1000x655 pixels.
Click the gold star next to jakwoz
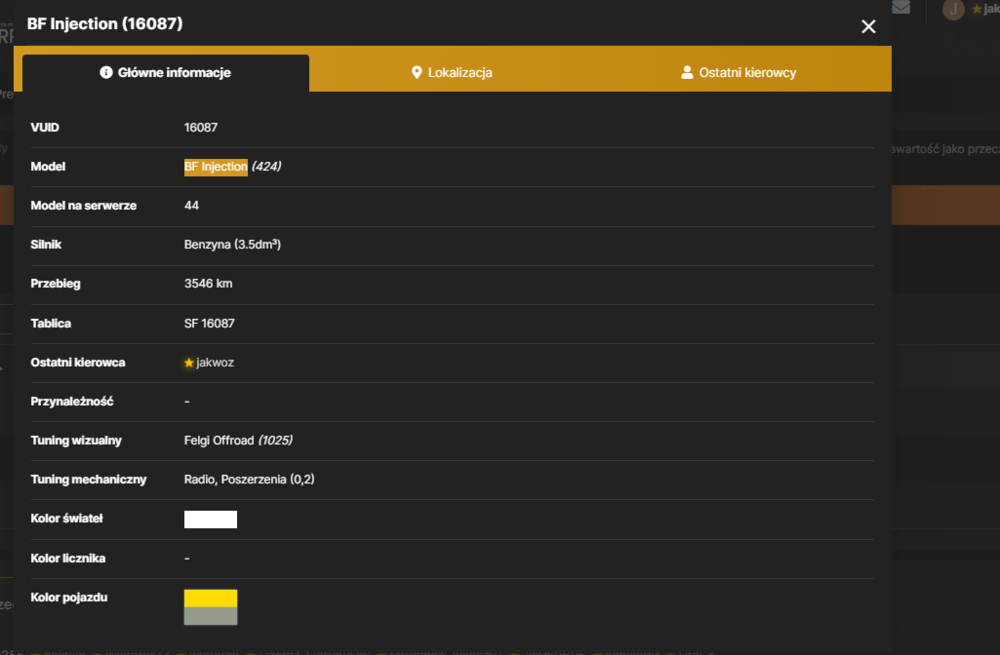pos(189,363)
